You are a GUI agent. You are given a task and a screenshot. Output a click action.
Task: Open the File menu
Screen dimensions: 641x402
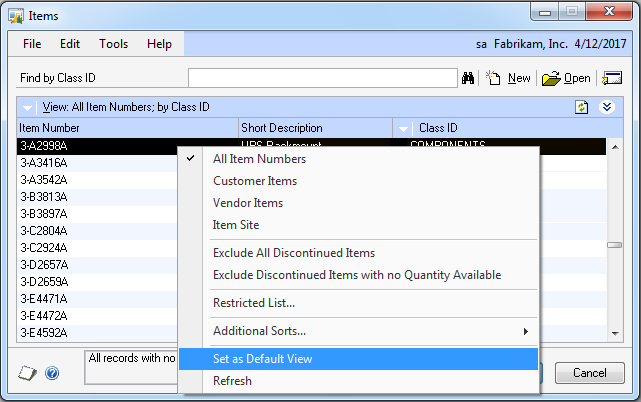click(32, 44)
